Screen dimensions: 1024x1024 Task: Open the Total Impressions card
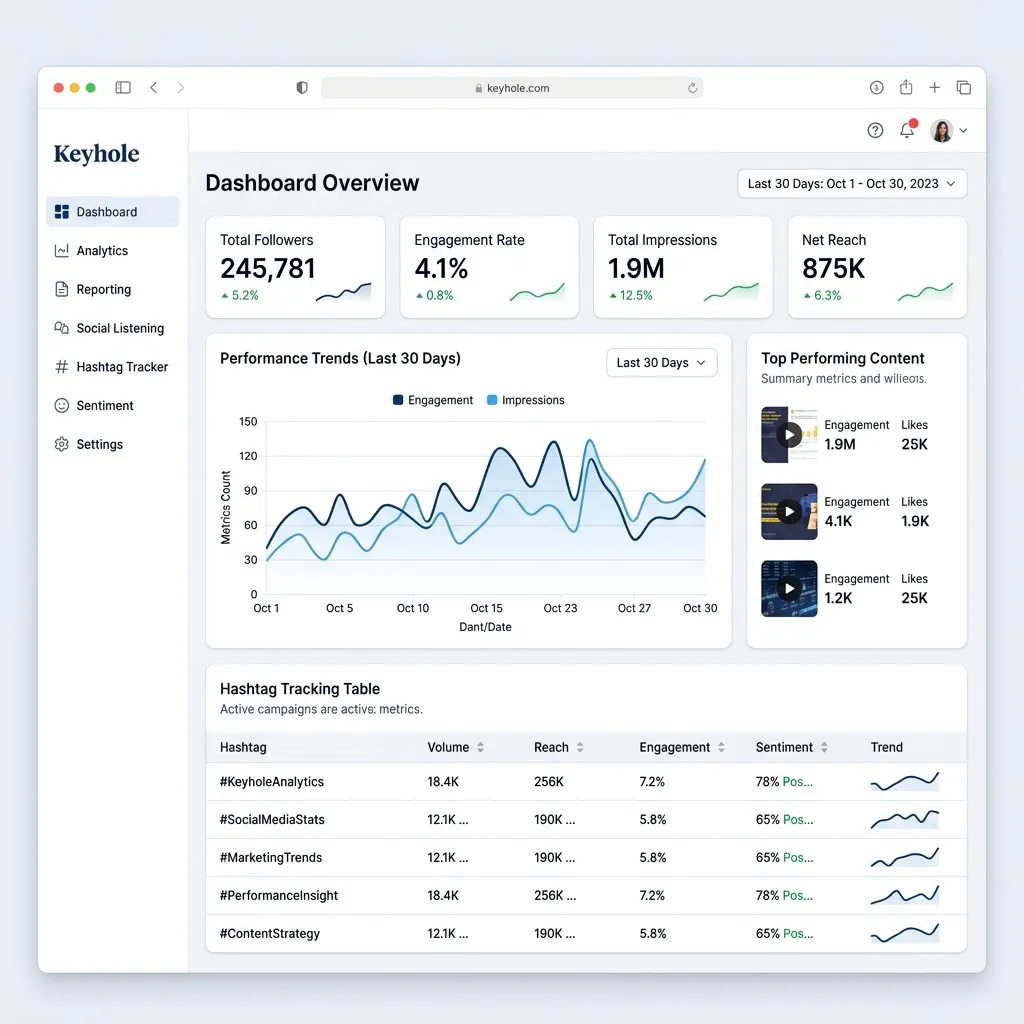tap(683, 267)
